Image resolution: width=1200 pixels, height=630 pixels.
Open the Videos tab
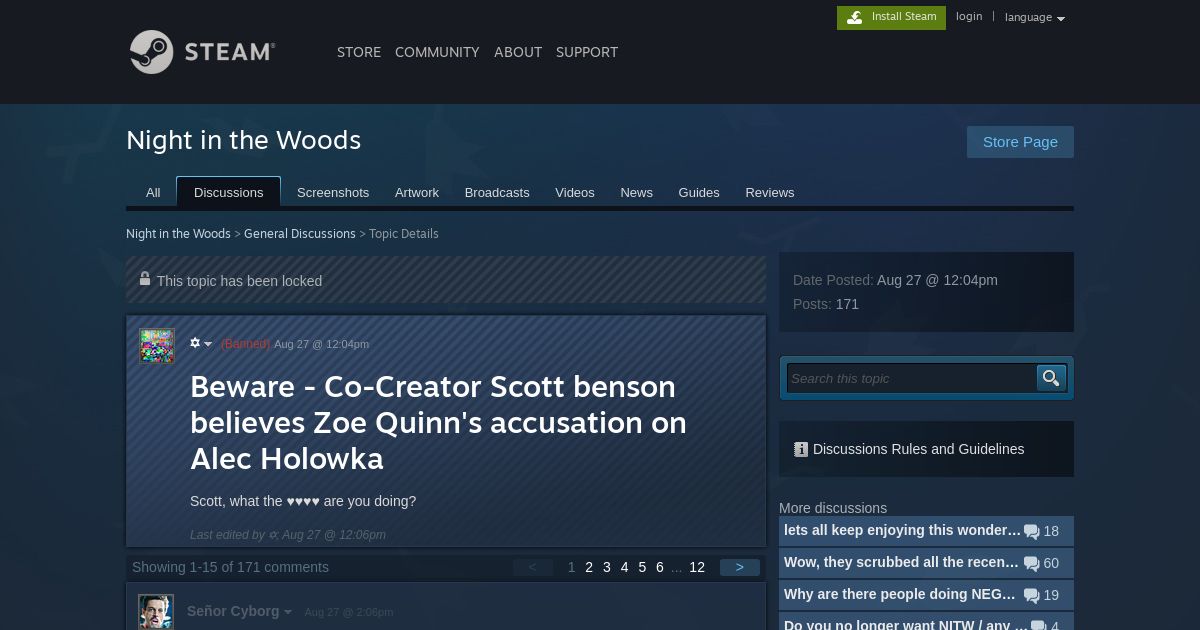(575, 193)
